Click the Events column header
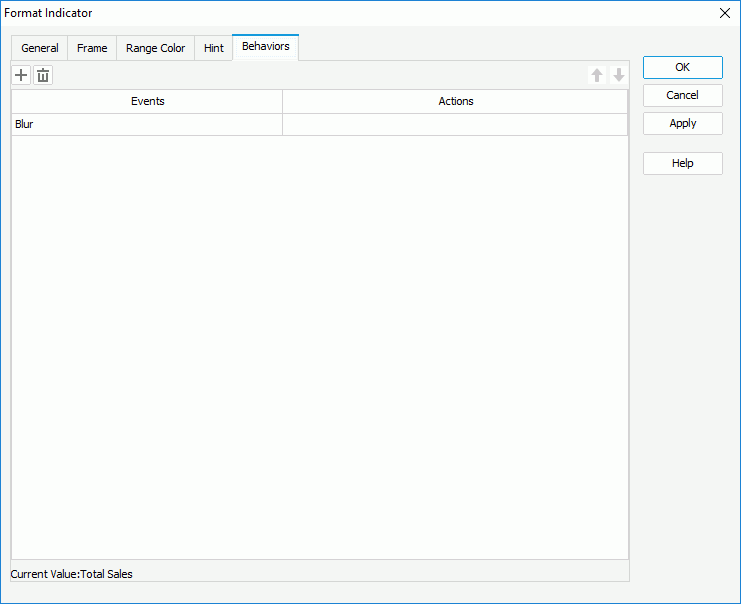The image size is (741, 604). [x=147, y=101]
